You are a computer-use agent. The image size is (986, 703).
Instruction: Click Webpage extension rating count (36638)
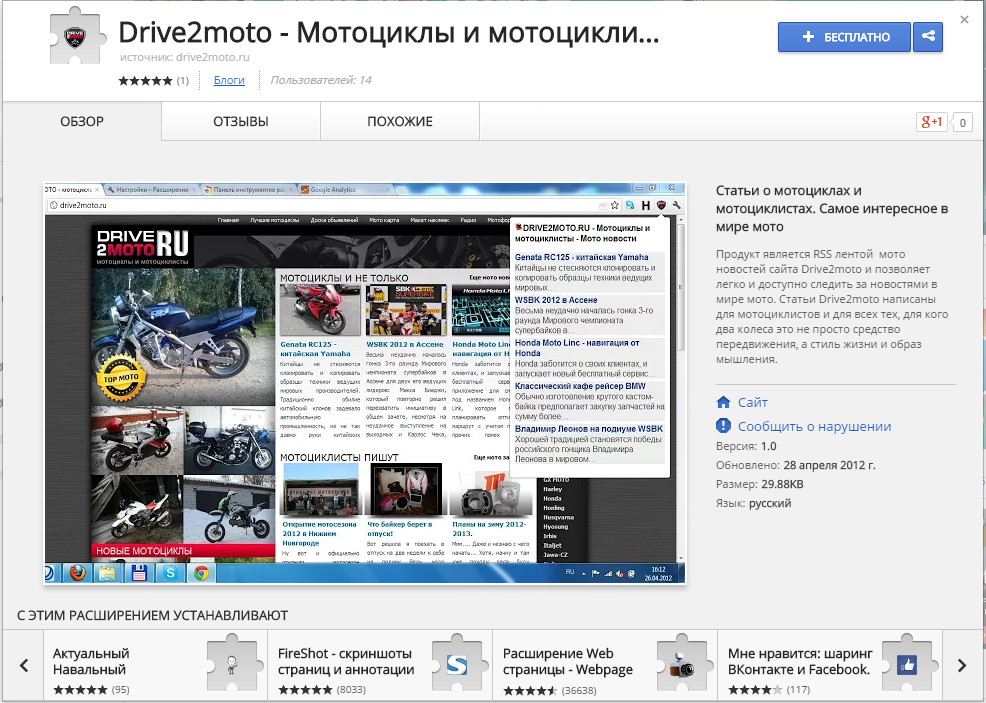579,690
